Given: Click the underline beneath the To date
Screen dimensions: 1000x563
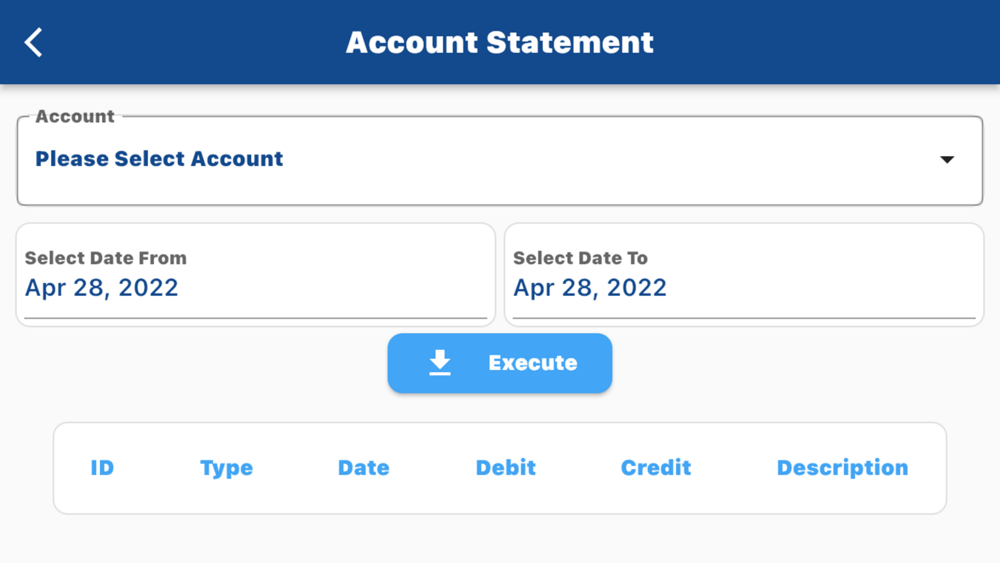Looking at the screenshot, I should pos(744,318).
